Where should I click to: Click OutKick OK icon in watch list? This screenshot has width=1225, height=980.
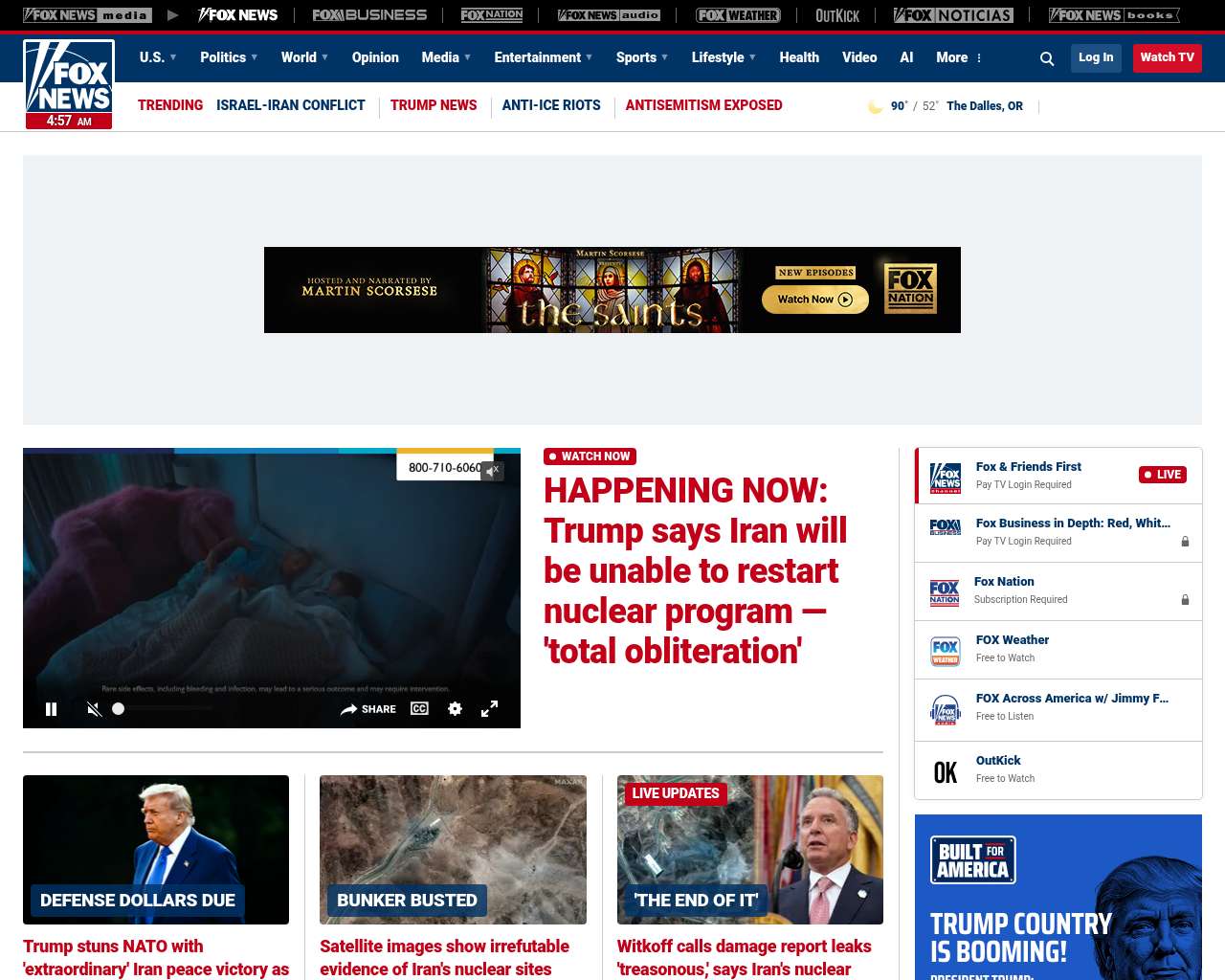click(x=946, y=772)
